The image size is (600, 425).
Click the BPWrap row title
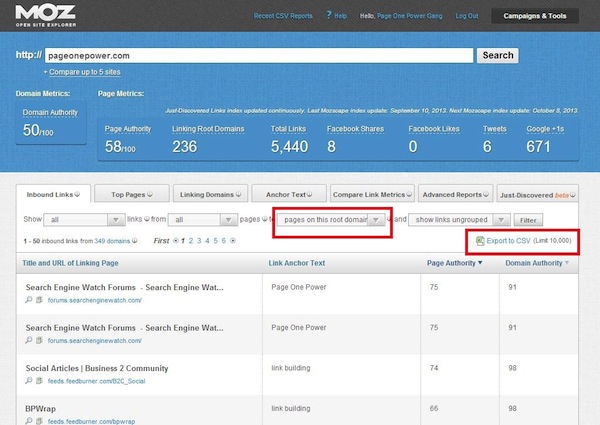coord(40,409)
